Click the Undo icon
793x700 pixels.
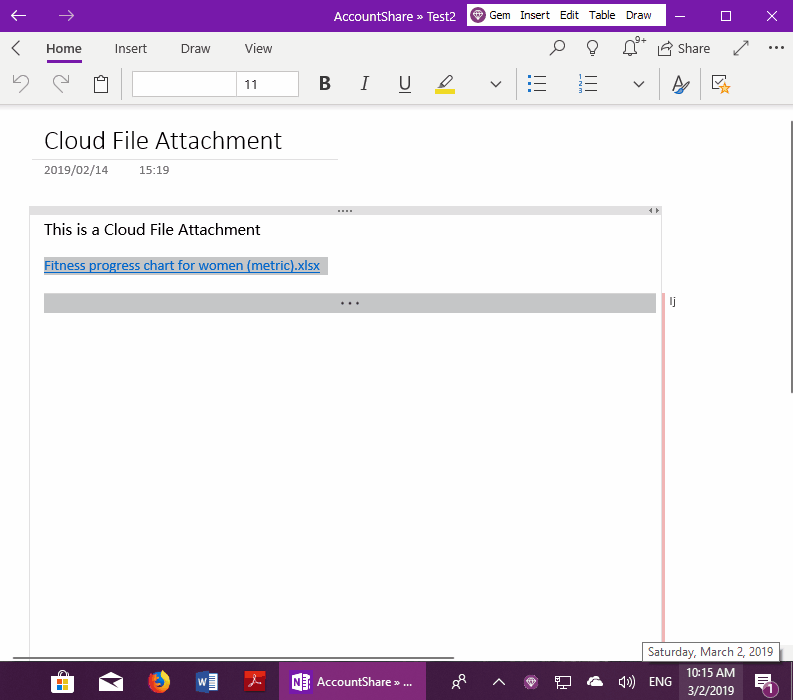21,83
